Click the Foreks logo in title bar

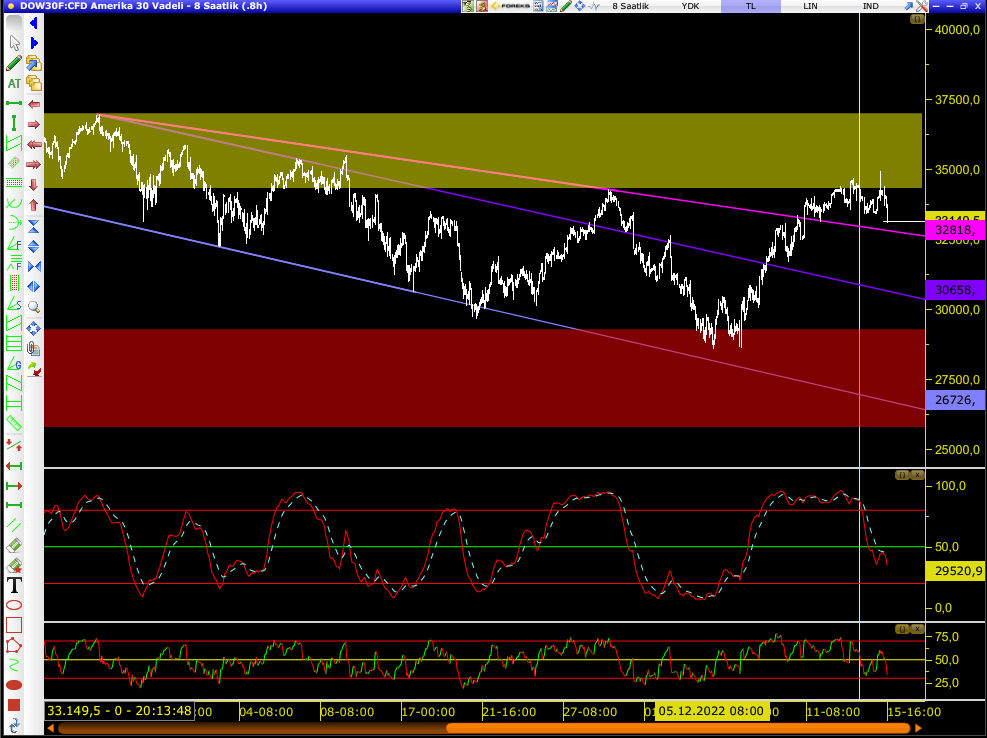coord(509,6)
